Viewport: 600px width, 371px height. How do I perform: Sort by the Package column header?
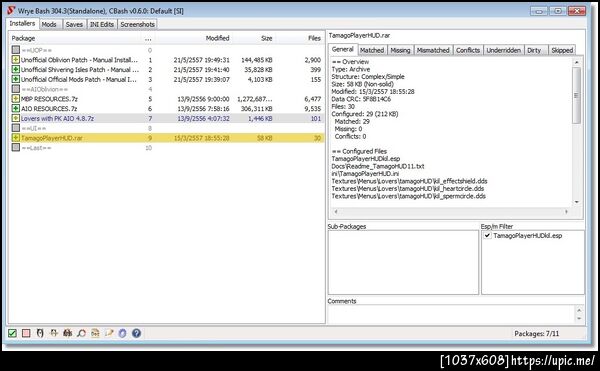click(75, 38)
